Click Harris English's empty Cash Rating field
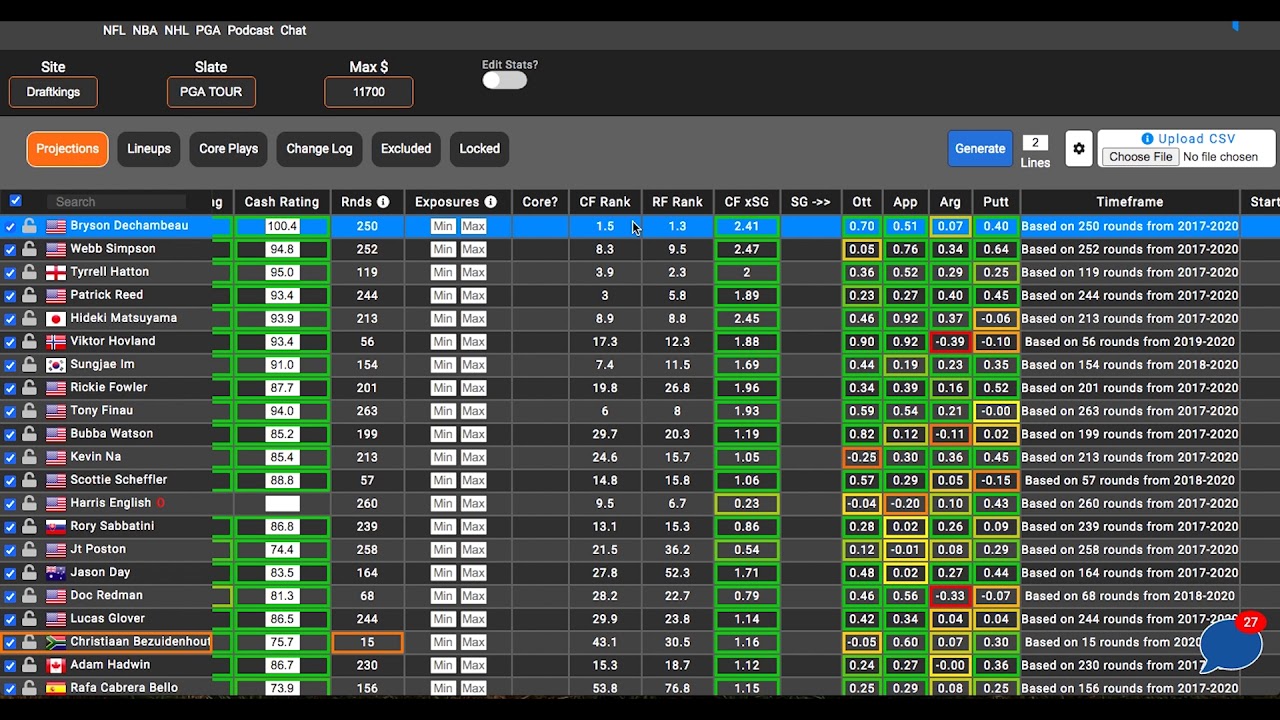The image size is (1280, 720). pos(282,504)
